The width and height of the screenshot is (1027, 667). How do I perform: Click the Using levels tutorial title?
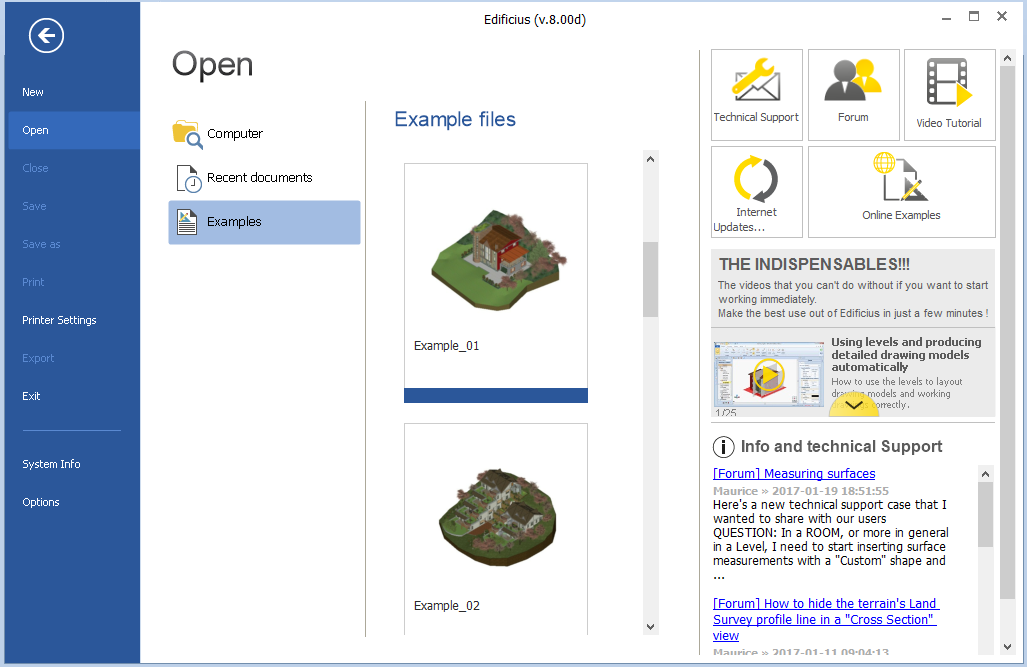[x=906, y=354]
